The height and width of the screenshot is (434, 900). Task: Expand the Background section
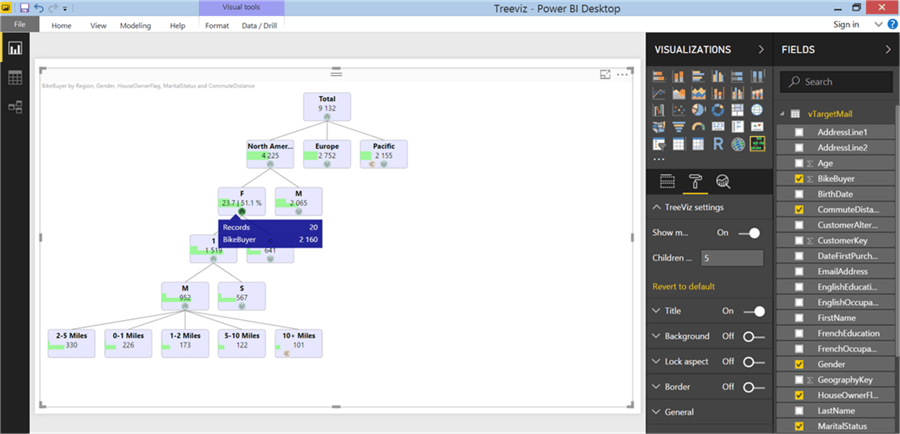coord(657,336)
